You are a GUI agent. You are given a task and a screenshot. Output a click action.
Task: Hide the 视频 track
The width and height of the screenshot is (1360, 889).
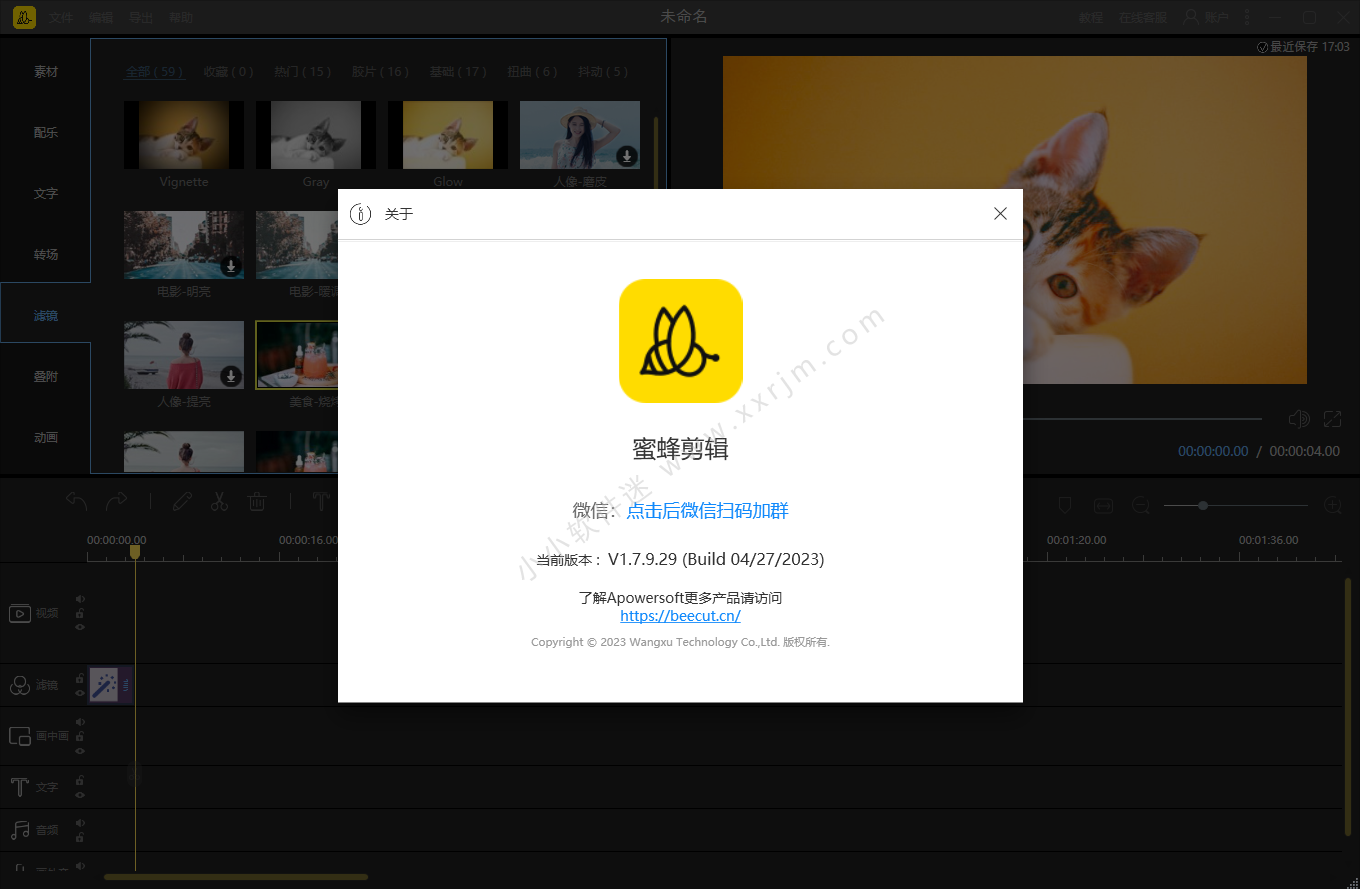[x=80, y=627]
